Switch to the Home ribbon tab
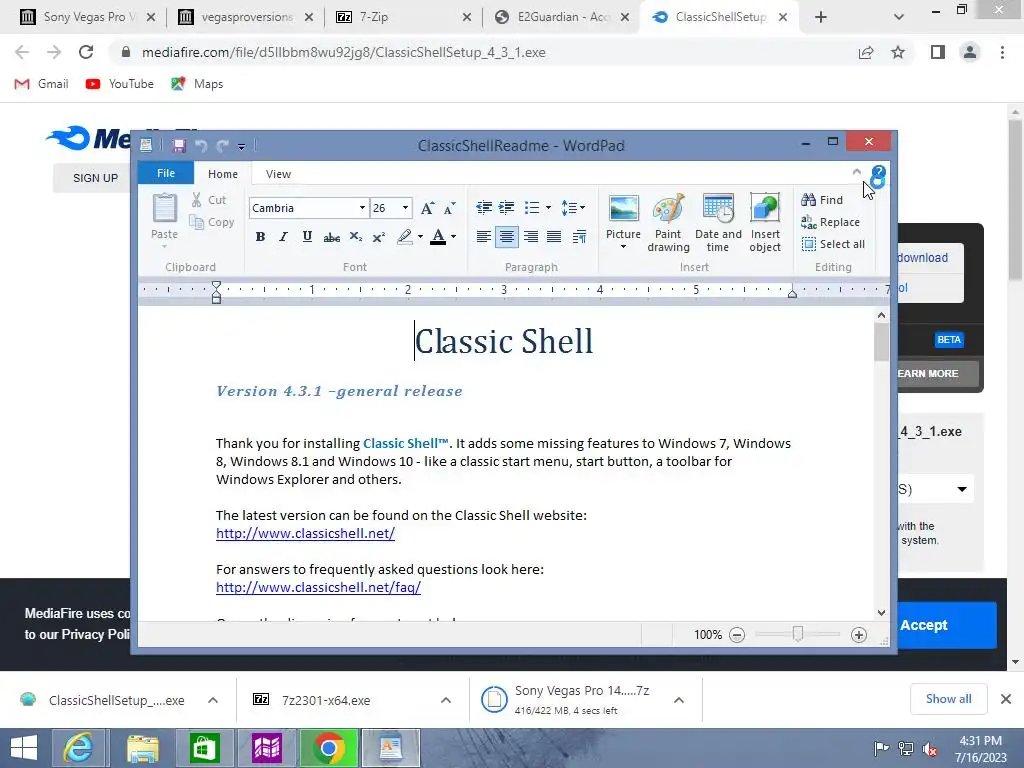1024x768 pixels. 223,174
